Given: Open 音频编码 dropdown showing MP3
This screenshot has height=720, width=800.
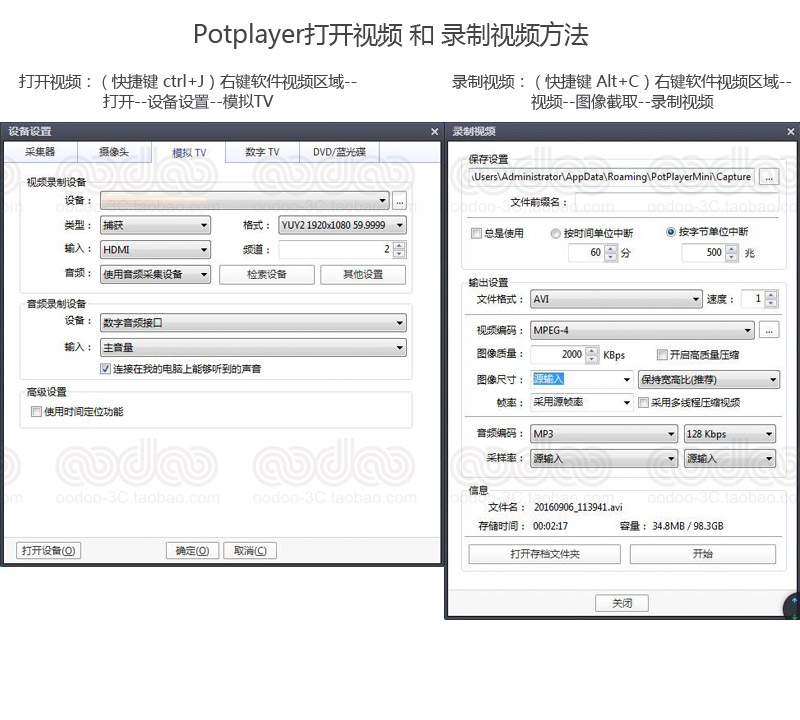Looking at the screenshot, I should (x=604, y=434).
